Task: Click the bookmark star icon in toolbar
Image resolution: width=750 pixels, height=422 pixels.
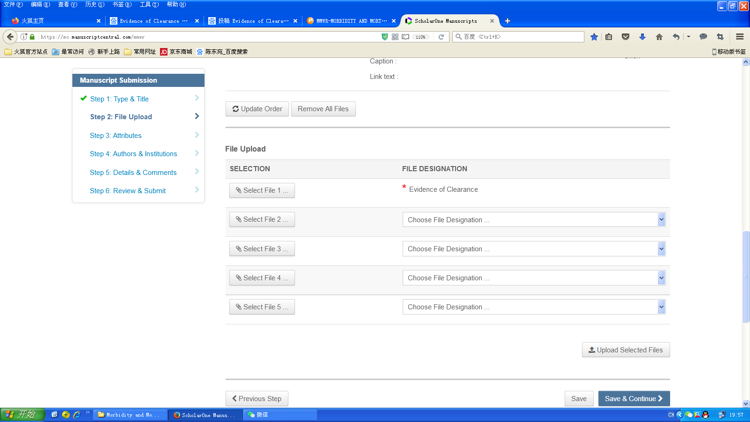Action: [594, 37]
